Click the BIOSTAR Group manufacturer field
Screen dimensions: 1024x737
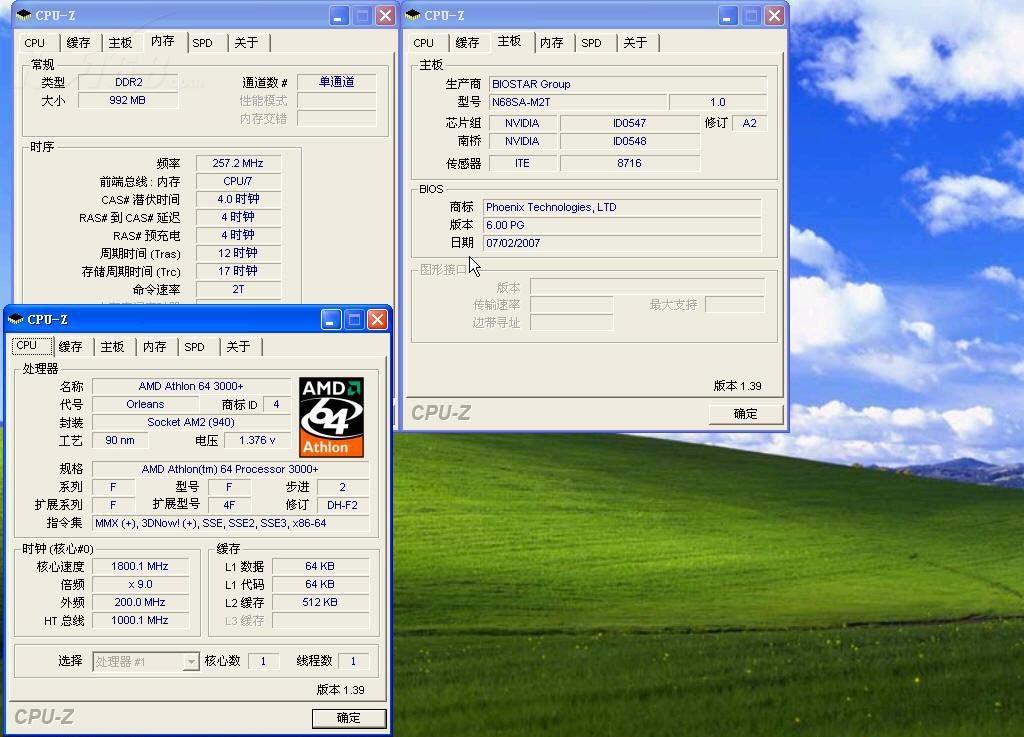tap(628, 84)
